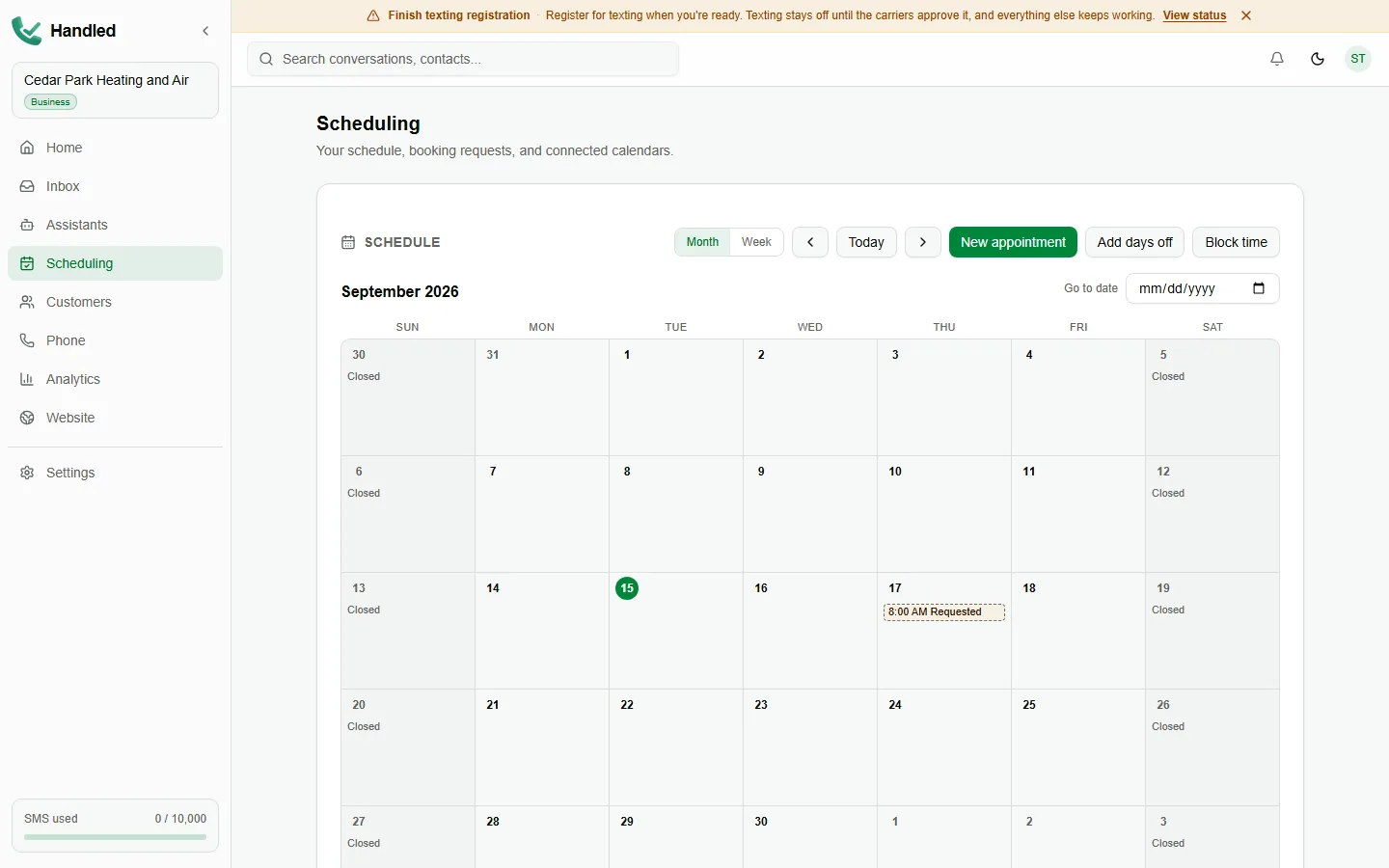Collapse the sidebar with the chevron
Image resolution: width=1389 pixels, height=868 pixels.
click(x=205, y=31)
